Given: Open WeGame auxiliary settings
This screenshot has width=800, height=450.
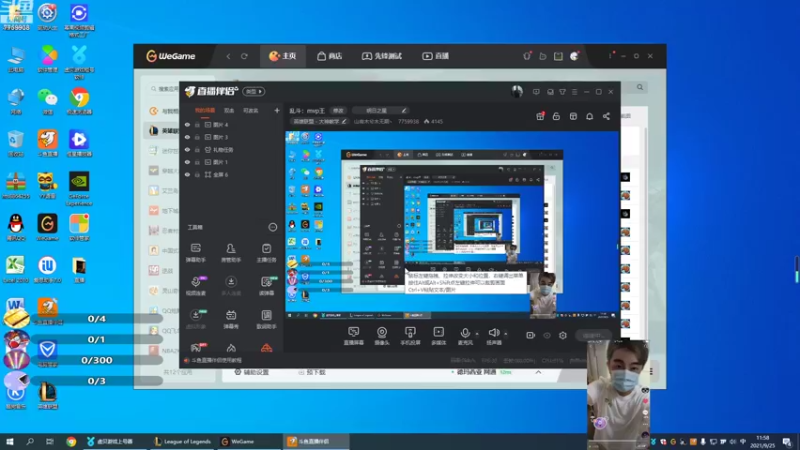Looking at the screenshot, I should pos(252,372).
